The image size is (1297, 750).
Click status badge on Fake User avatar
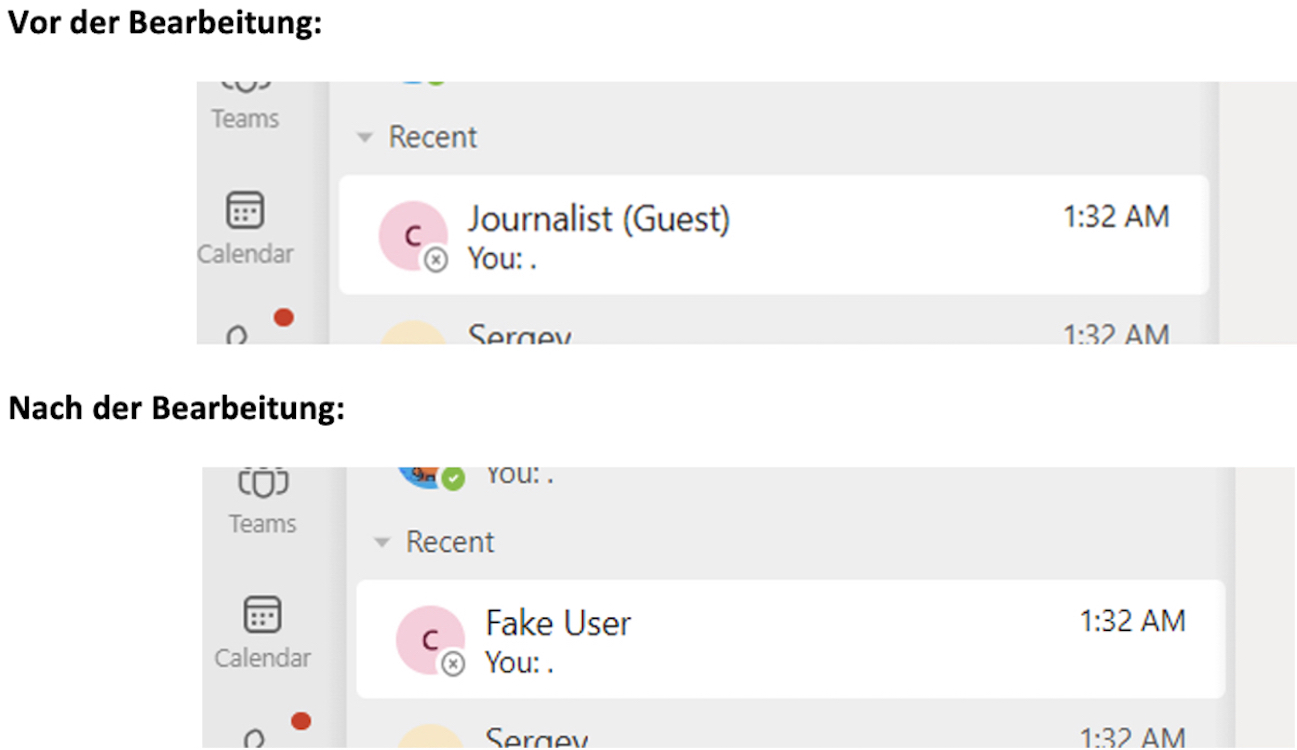(x=453, y=664)
